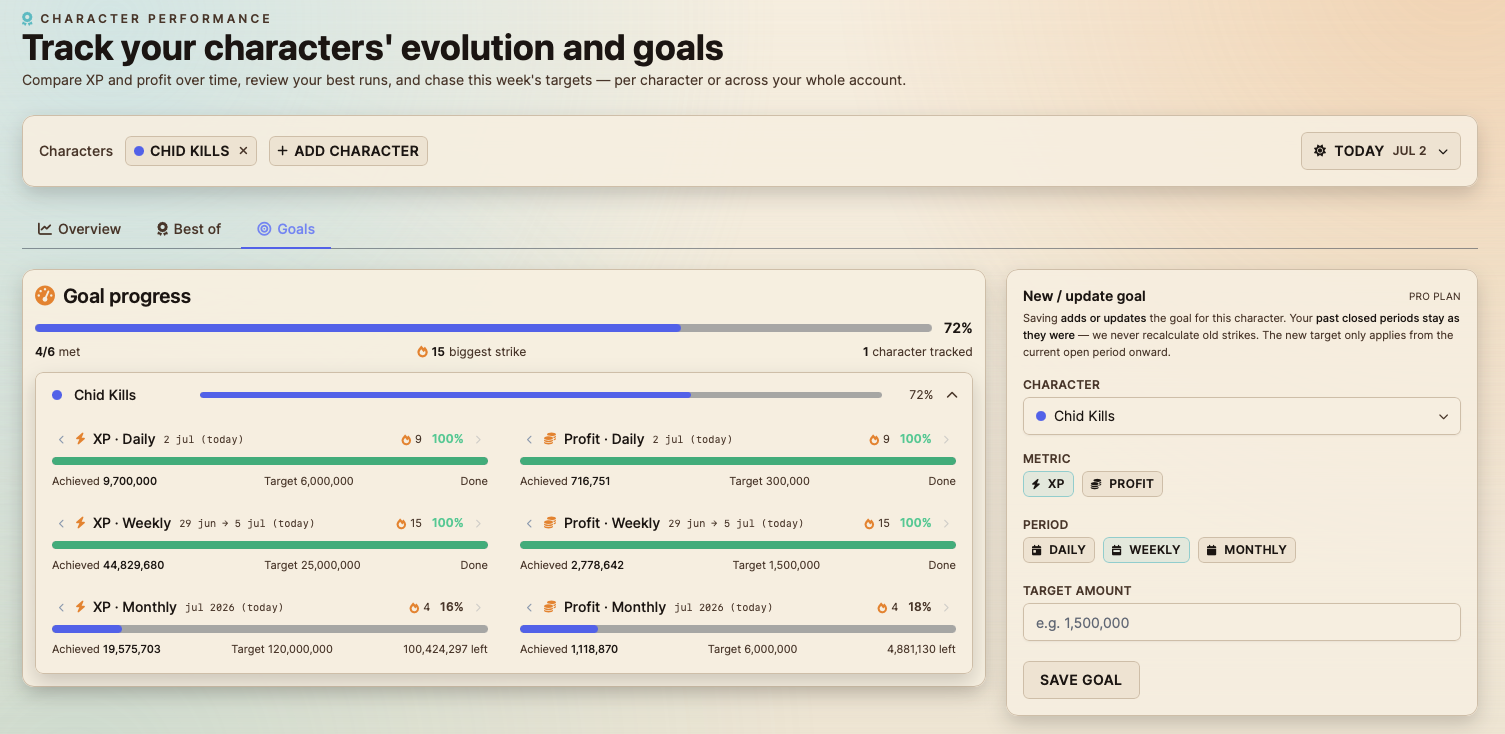Open the TODAY Jul 2 date dropdown
The image size is (1505, 734).
click(x=1380, y=151)
